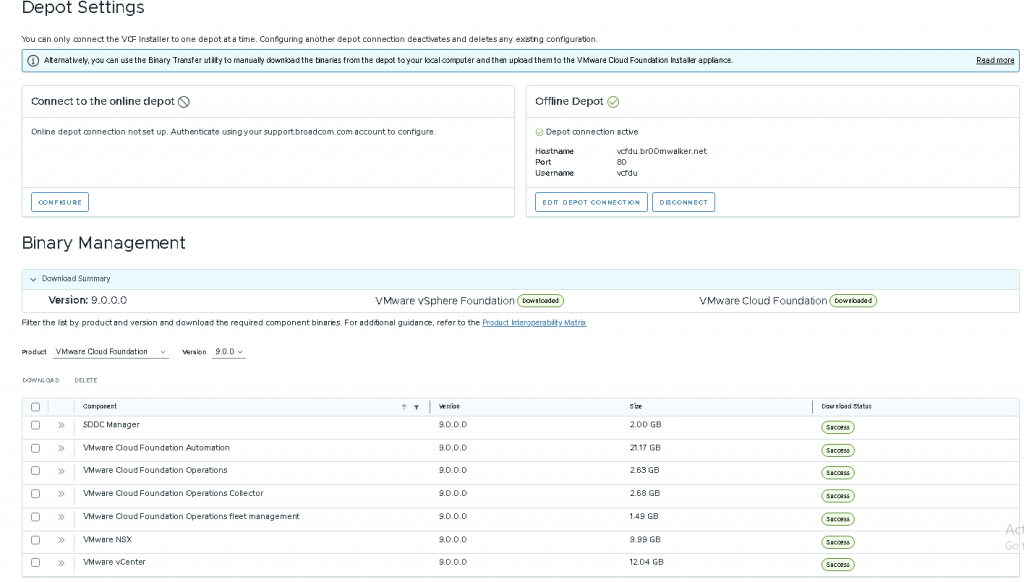Expand details for the SDDC Manager row
1024x582 pixels.
(61, 425)
